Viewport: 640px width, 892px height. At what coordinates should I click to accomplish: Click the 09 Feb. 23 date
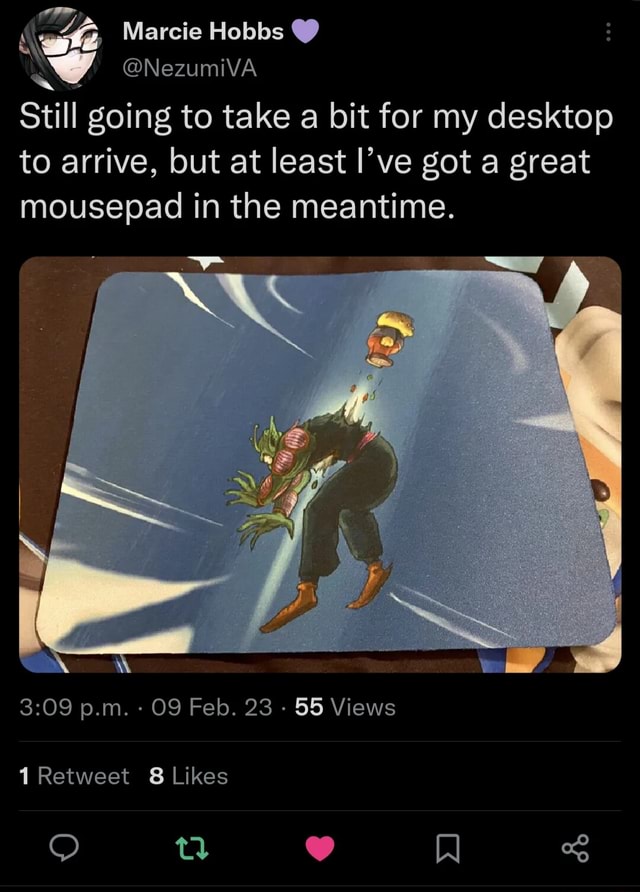pos(212,707)
